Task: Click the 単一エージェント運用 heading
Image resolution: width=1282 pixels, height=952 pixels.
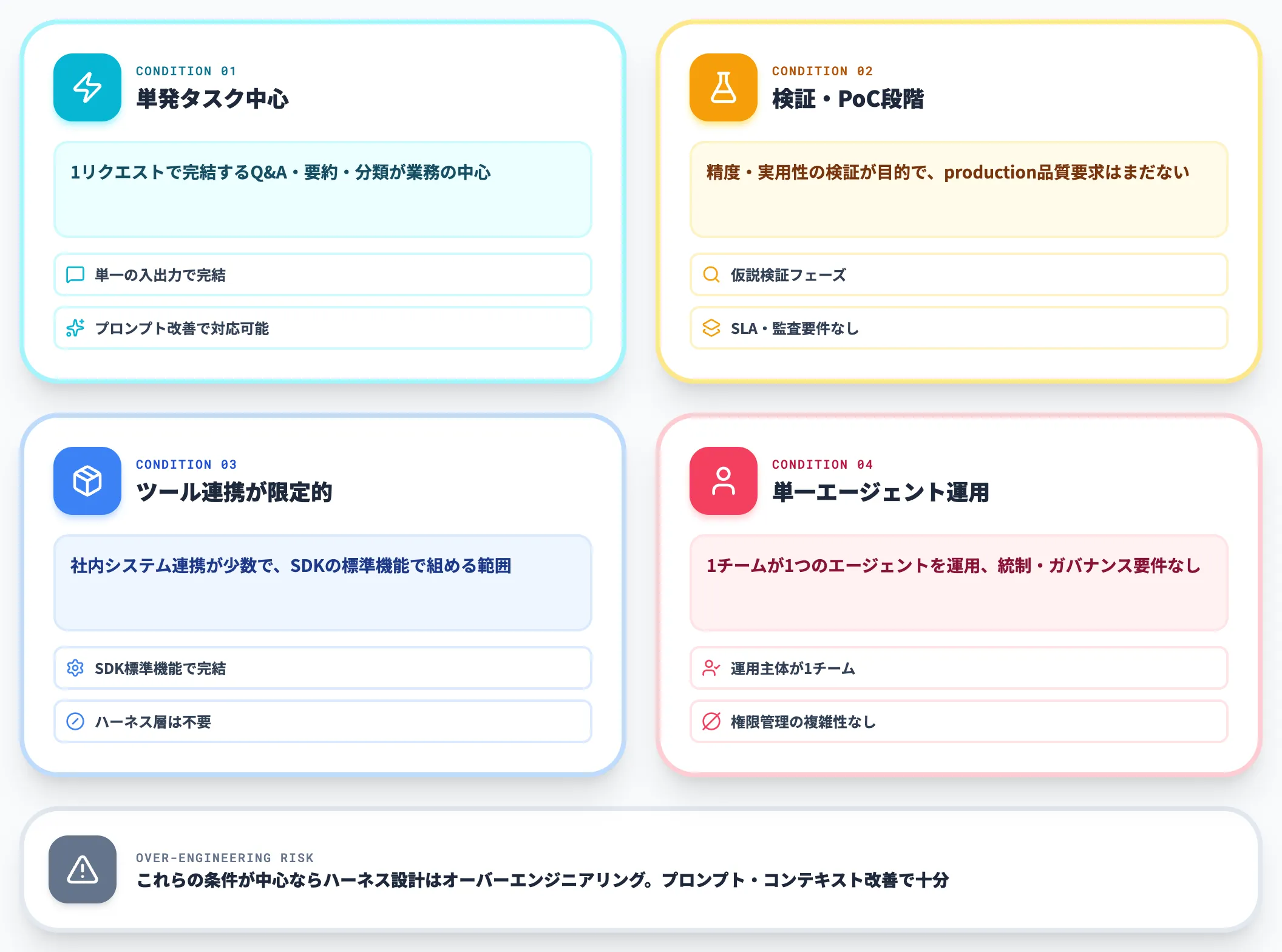Action: [881, 492]
